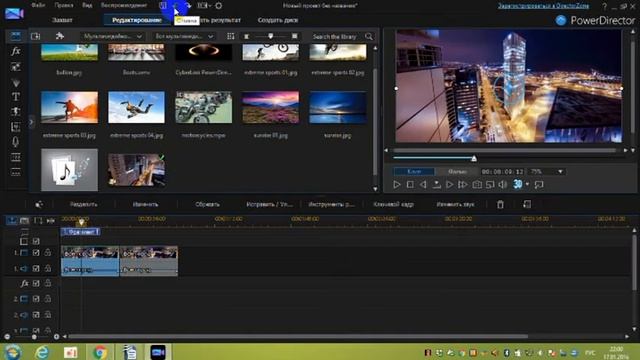
Task: Open the settings gear in top toolbar
Action: click(219, 6)
